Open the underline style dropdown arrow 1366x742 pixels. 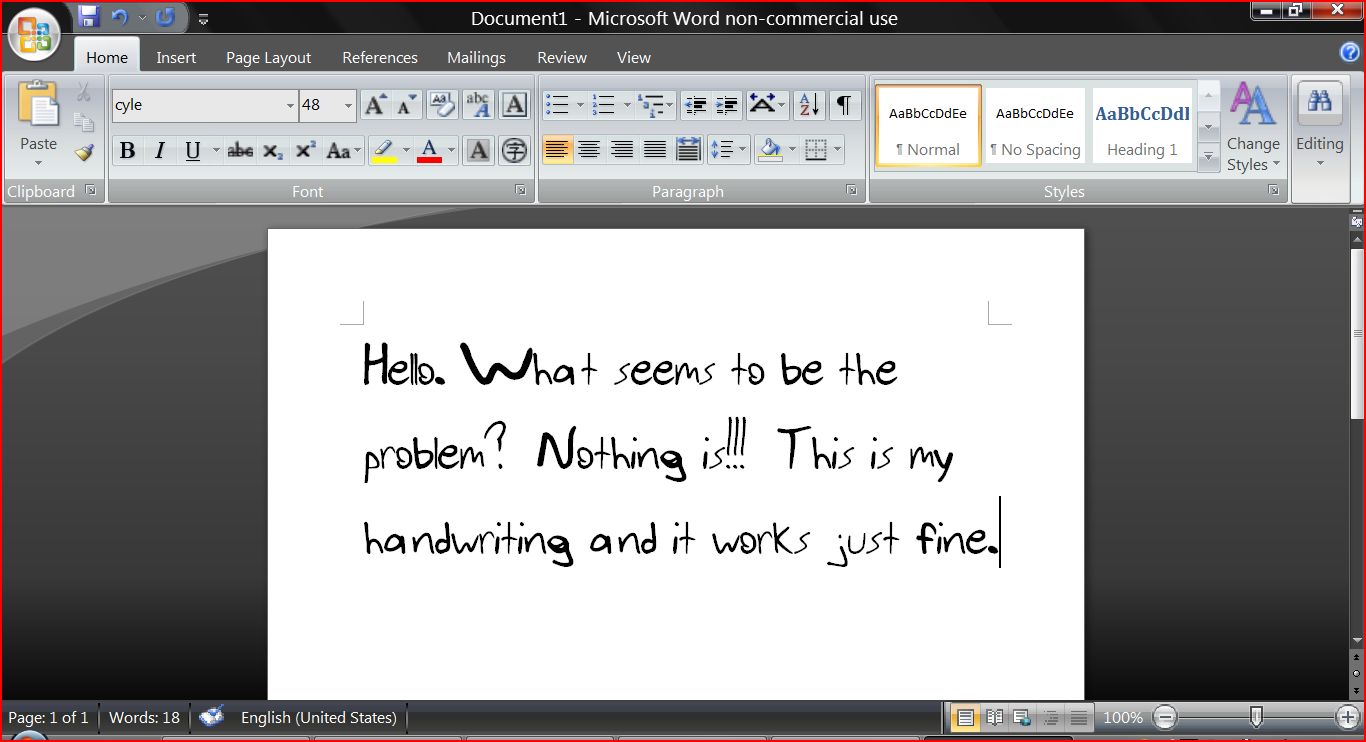click(x=216, y=151)
